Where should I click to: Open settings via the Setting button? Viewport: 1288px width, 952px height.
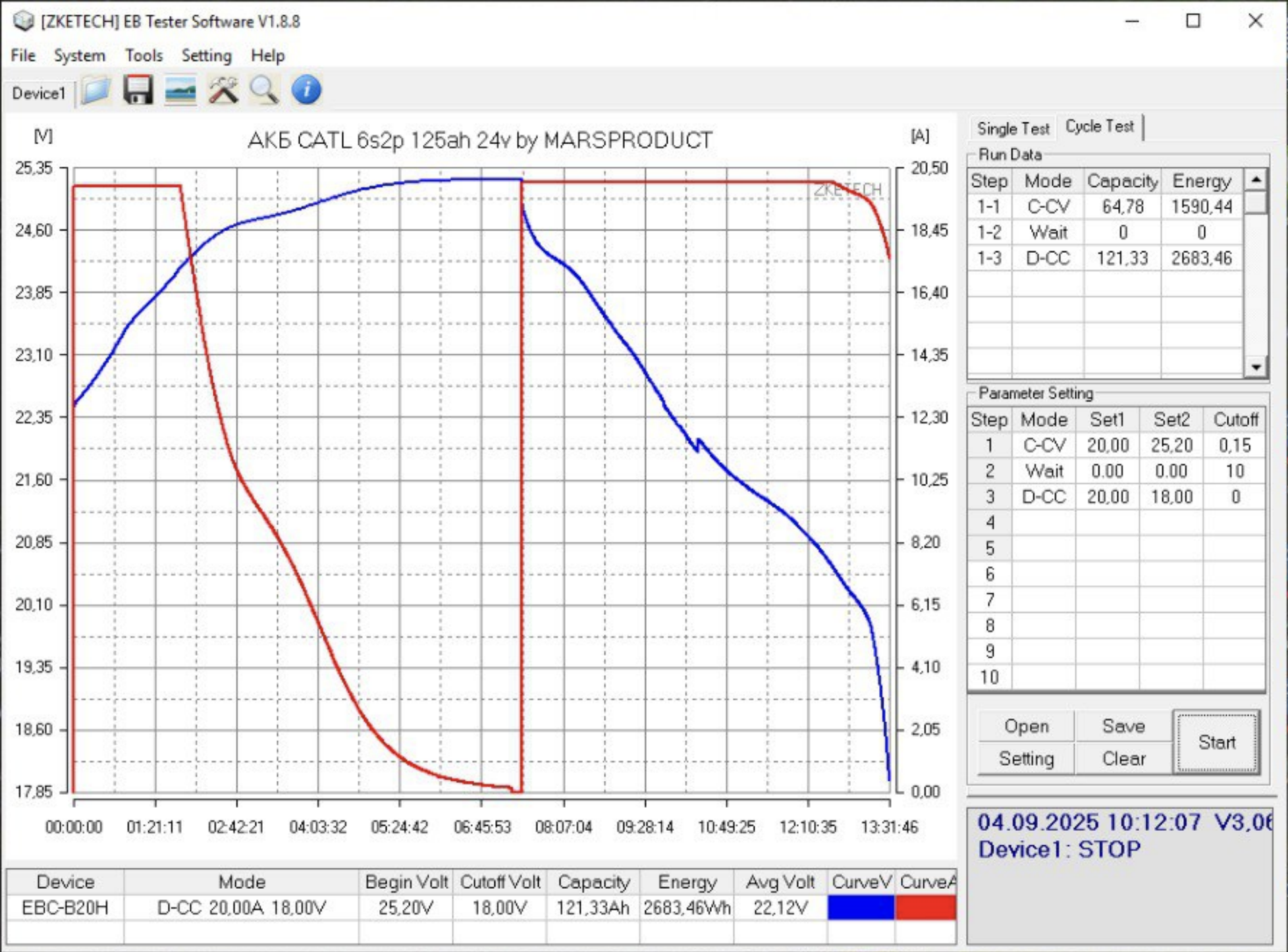[1027, 758]
